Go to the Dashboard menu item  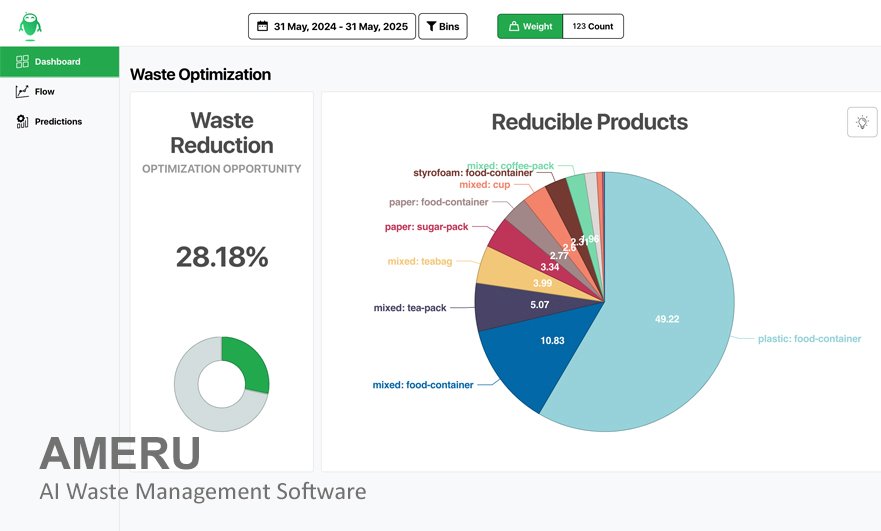pos(58,62)
